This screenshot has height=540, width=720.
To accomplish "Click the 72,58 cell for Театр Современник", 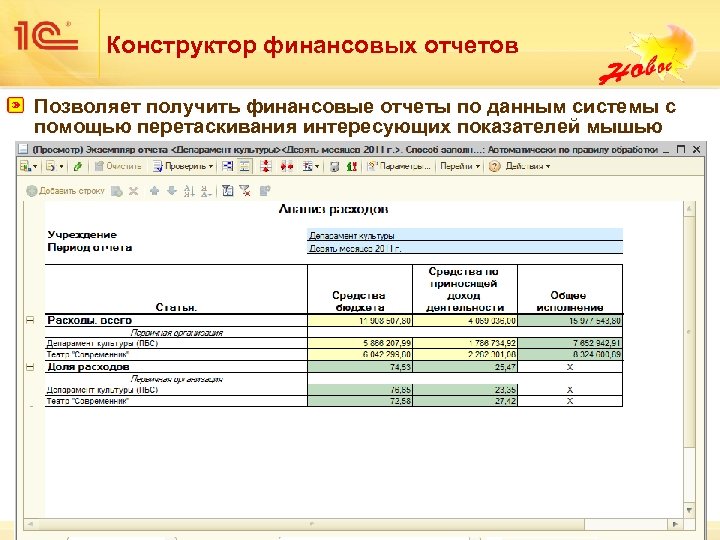I will [360, 401].
